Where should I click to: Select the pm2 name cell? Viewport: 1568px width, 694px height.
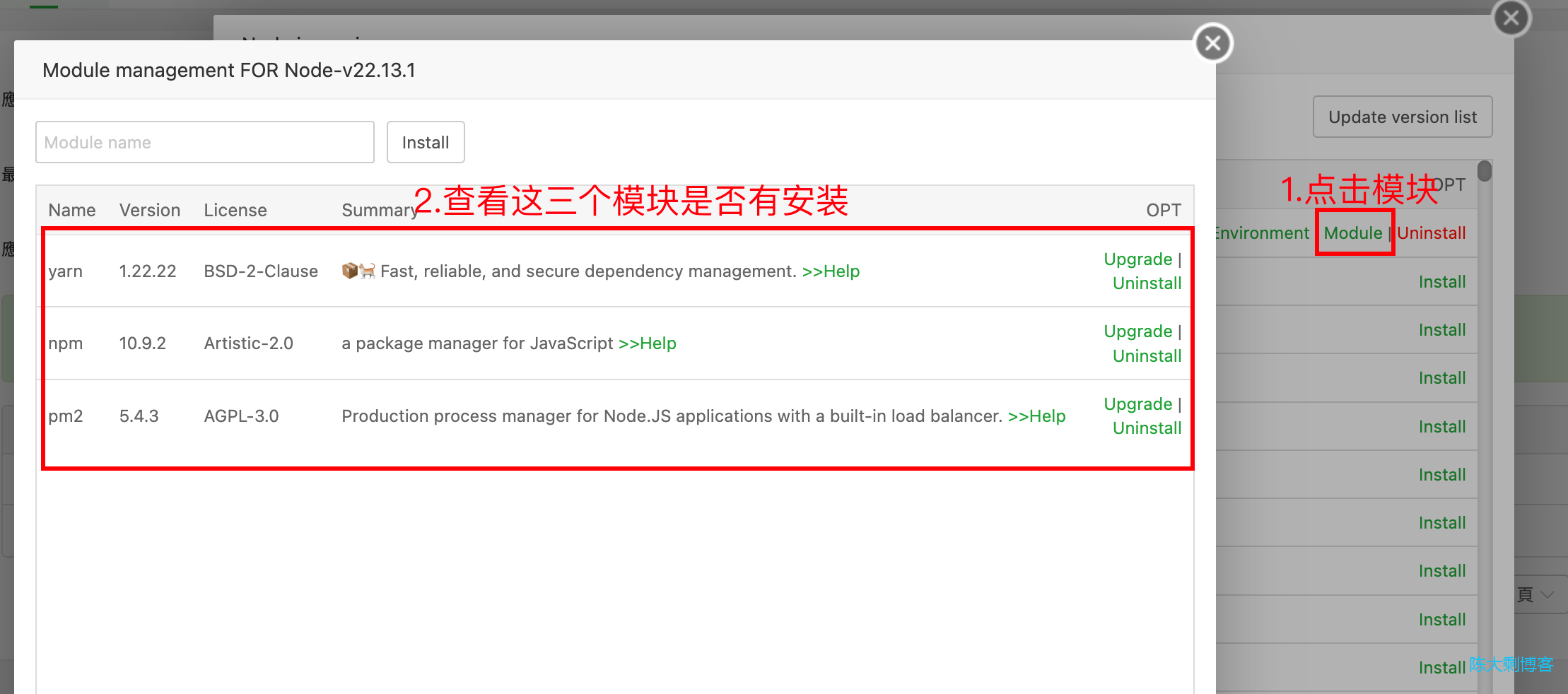(66, 416)
